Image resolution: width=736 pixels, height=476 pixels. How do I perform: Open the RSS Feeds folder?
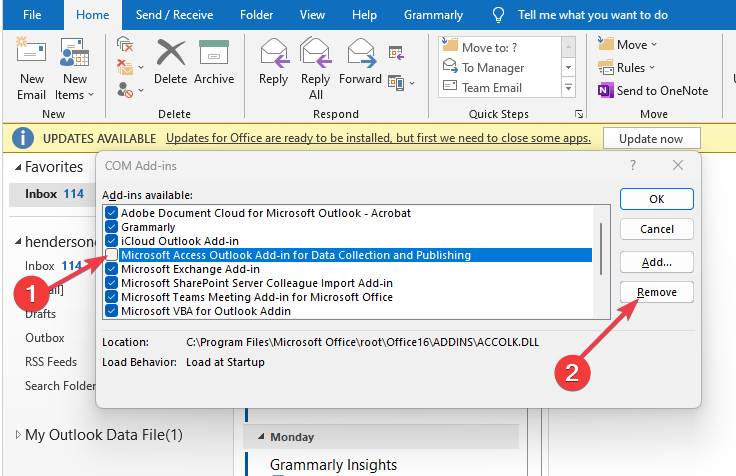tap(51, 362)
